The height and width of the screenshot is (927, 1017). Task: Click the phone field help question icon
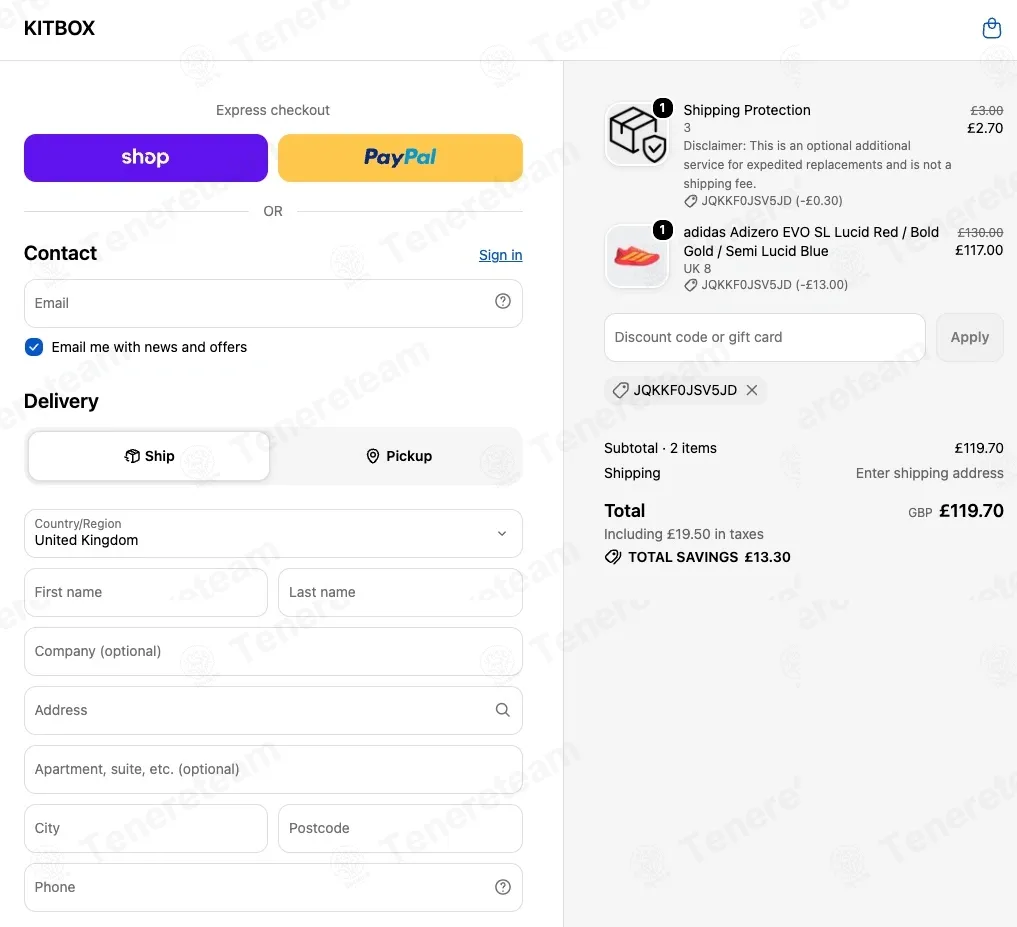click(503, 887)
